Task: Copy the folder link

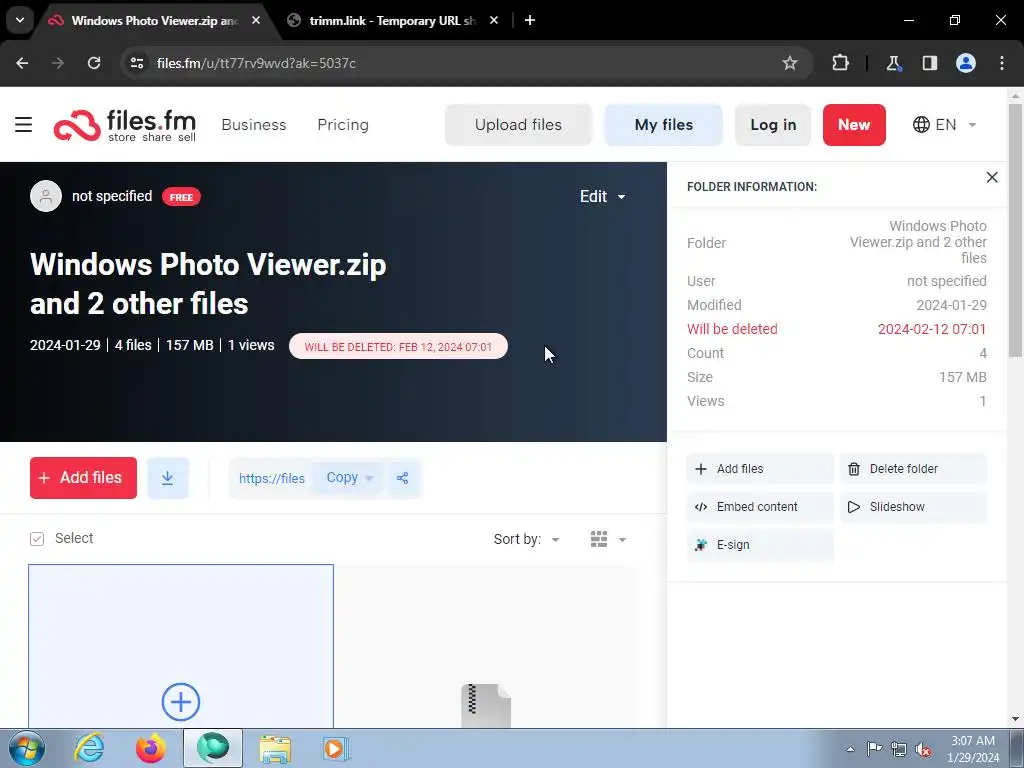Action: coord(342,477)
